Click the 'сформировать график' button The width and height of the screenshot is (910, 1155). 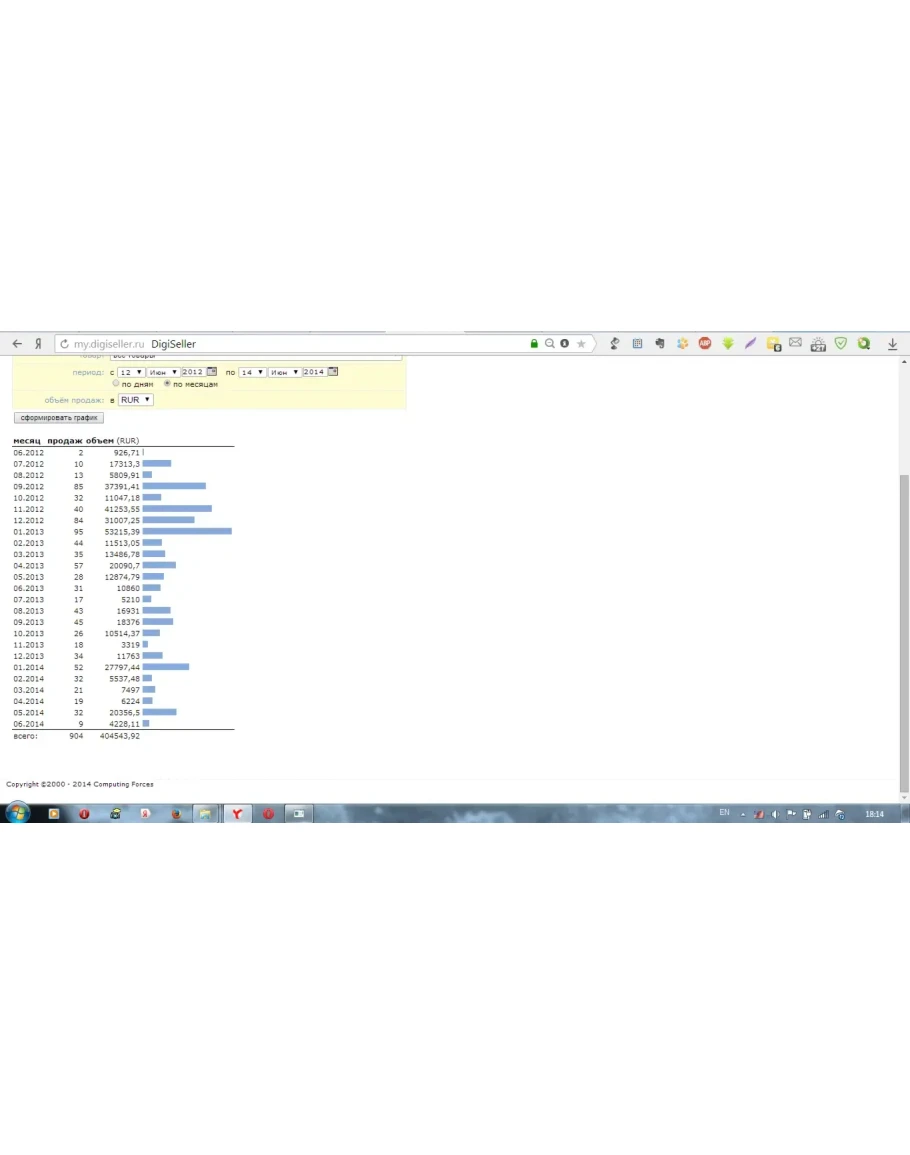(59, 418)
